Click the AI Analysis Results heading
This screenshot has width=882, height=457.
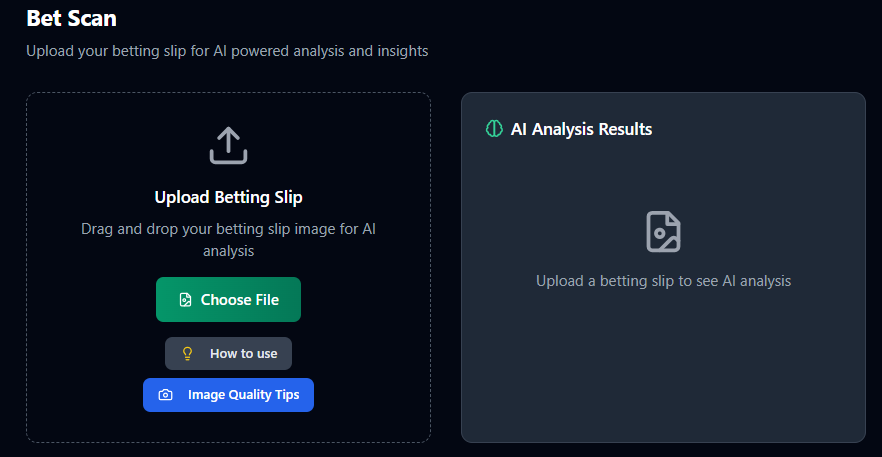581,129
